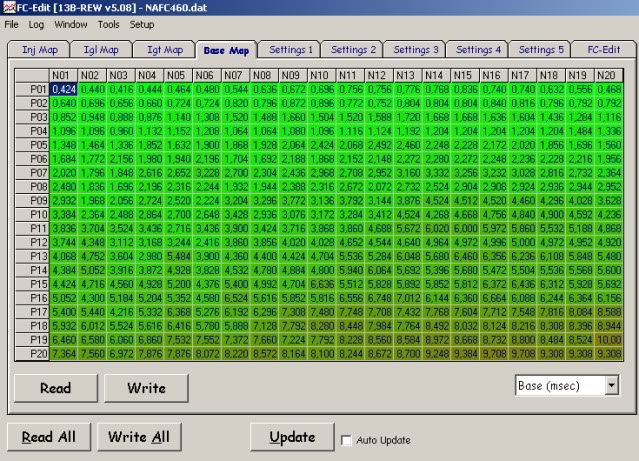Select the N10 column header

(322, 75)
